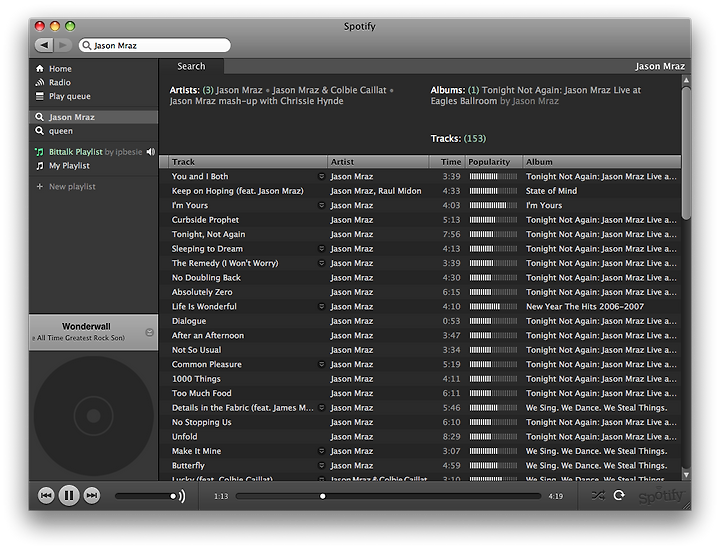Select track Unfold

[184, 436]
